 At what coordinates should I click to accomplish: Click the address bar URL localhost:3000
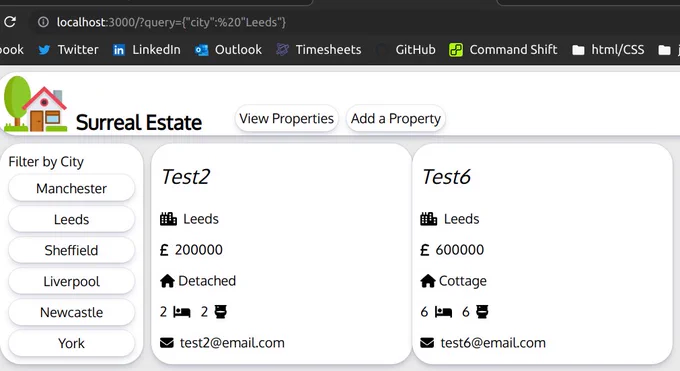[171, 22]
